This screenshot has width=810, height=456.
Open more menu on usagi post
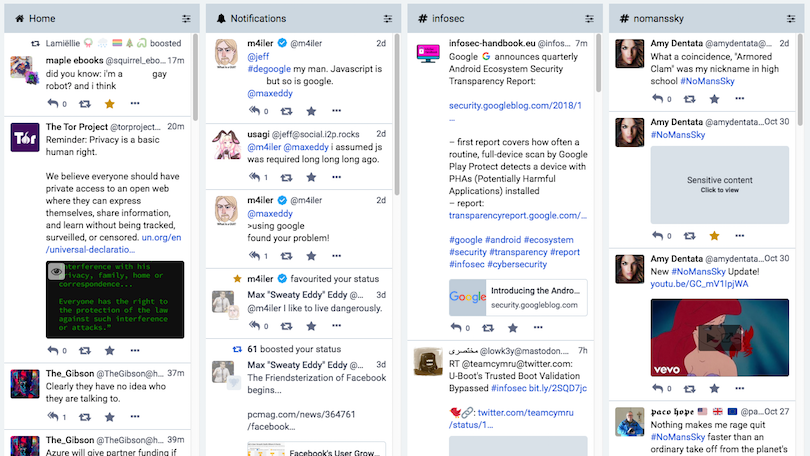pyautogui.click(x=336, y=177)
